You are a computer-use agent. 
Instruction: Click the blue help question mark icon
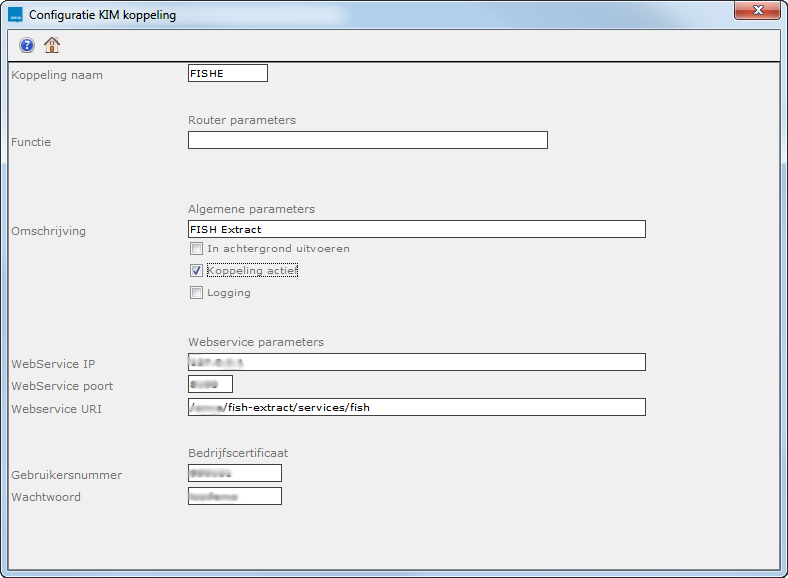[27, 45]
